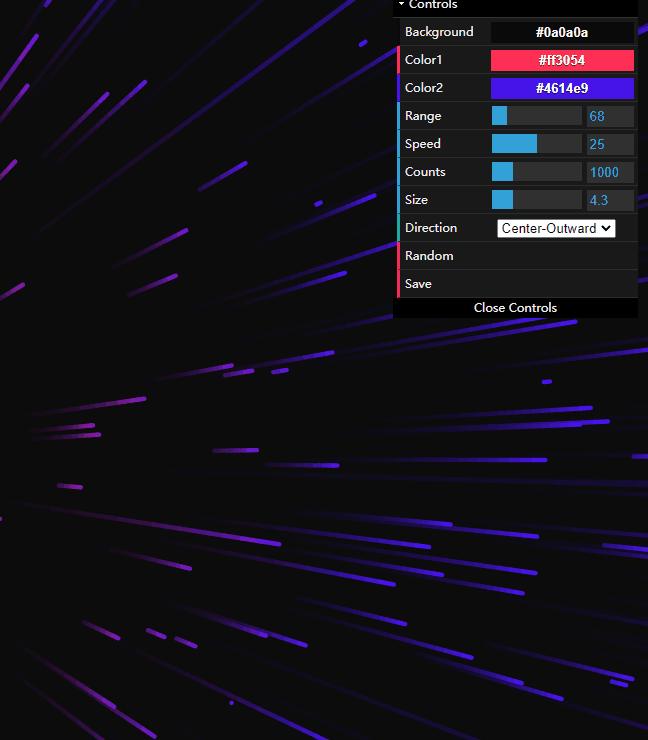The image size is (648, 740).
Task: Focus the Size value field showing 4.3
Action: pos(610,200)
